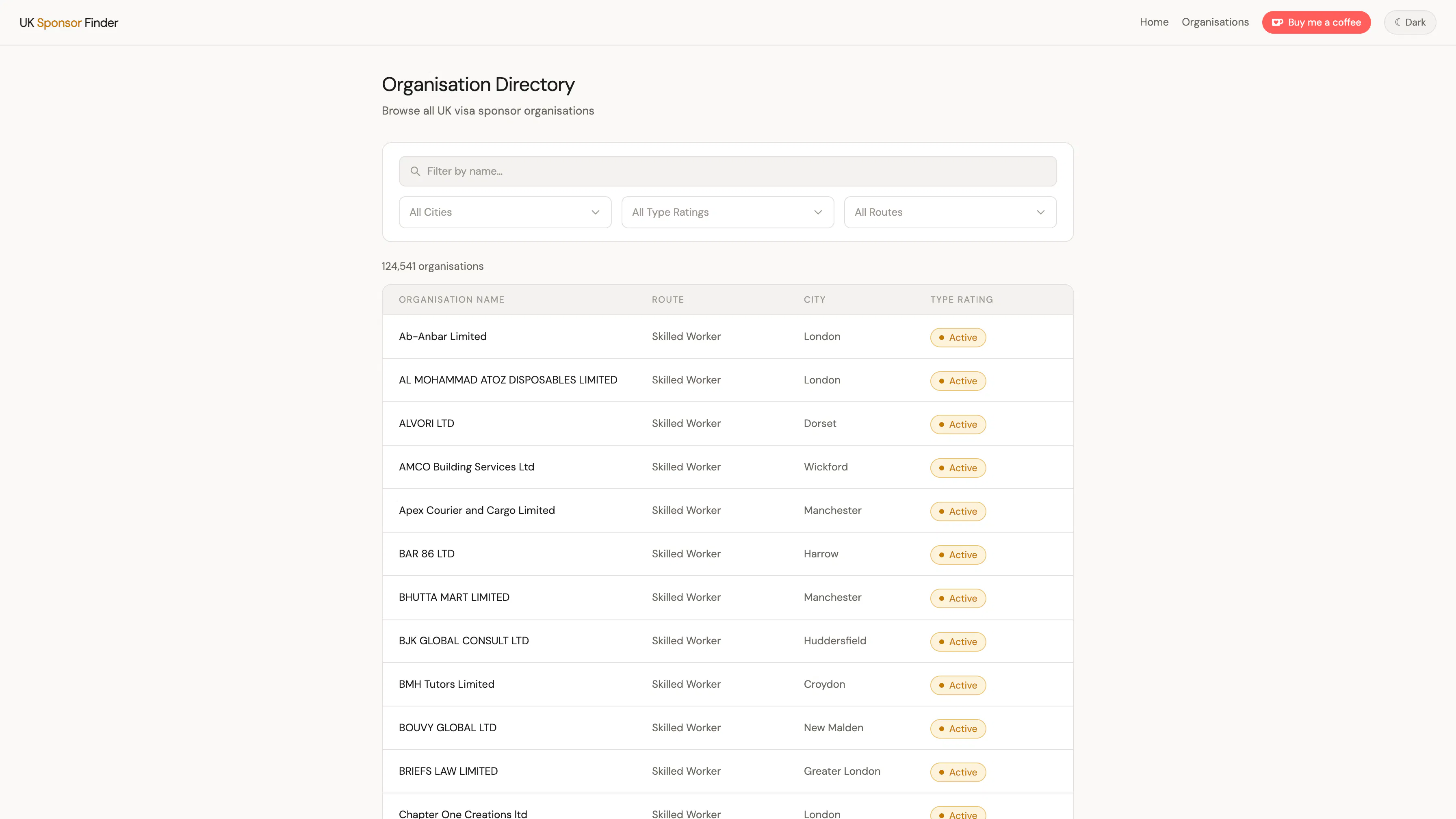Open BAR 86 LTD entry
The image size is (1456, 819).
point(728,555)
